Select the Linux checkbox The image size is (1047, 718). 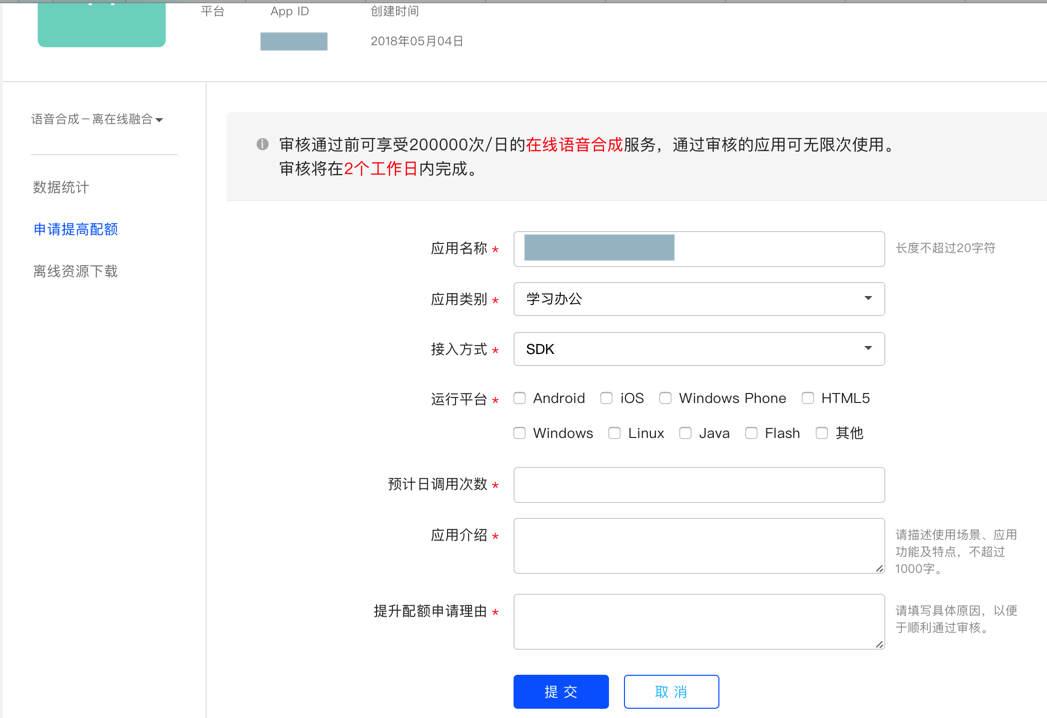click(614, 433)
